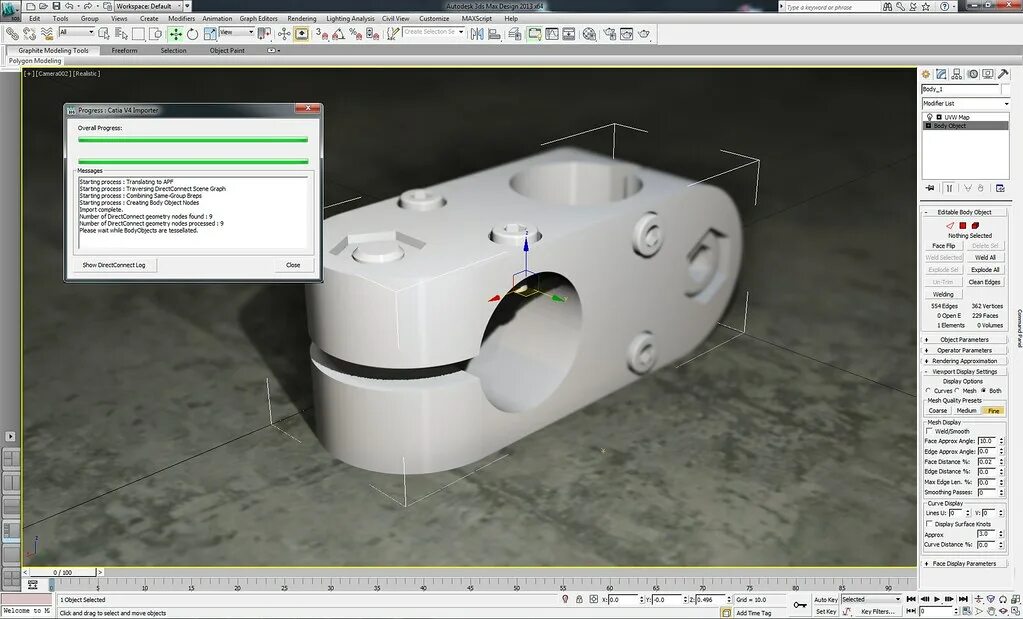Toggle the 3D Snaps icon
The image size is (1023, 619).
click(322, 34)
